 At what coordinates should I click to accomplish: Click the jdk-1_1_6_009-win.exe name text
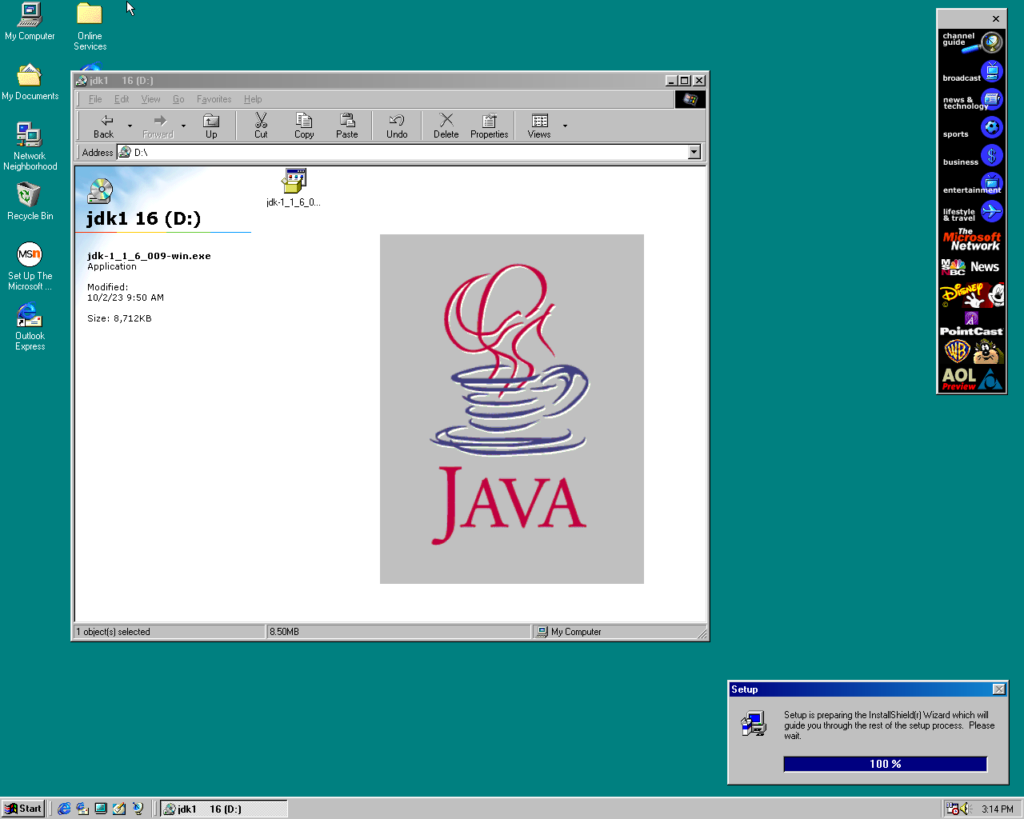click(x=149, y=256)
